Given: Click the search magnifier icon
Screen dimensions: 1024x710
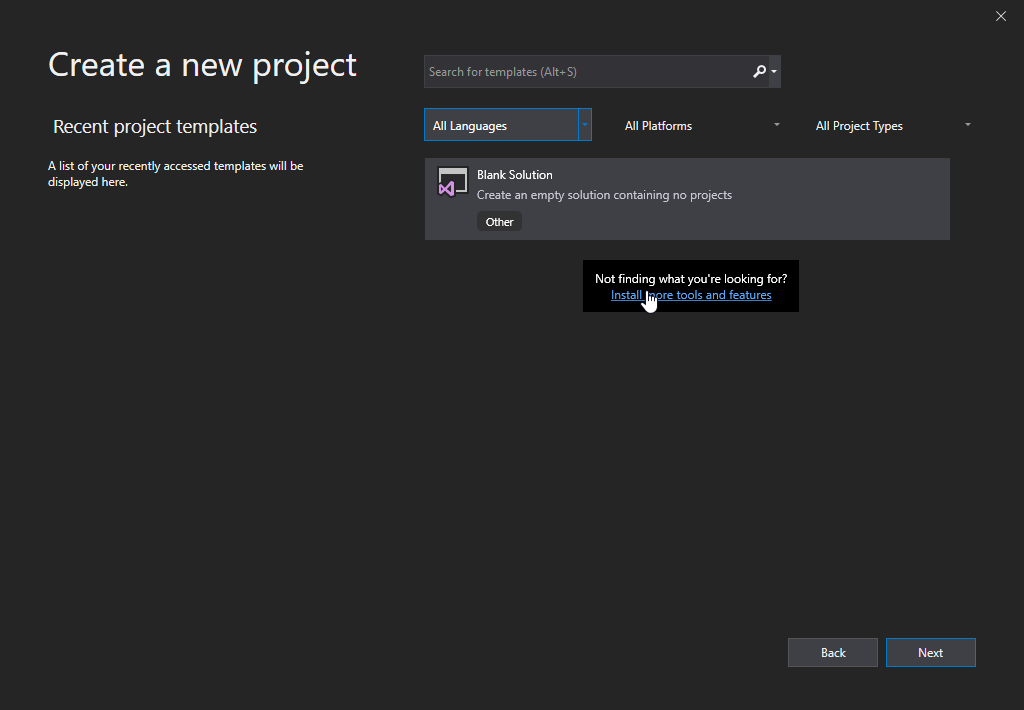Looking at the screenshot, I should coord(759,71).
